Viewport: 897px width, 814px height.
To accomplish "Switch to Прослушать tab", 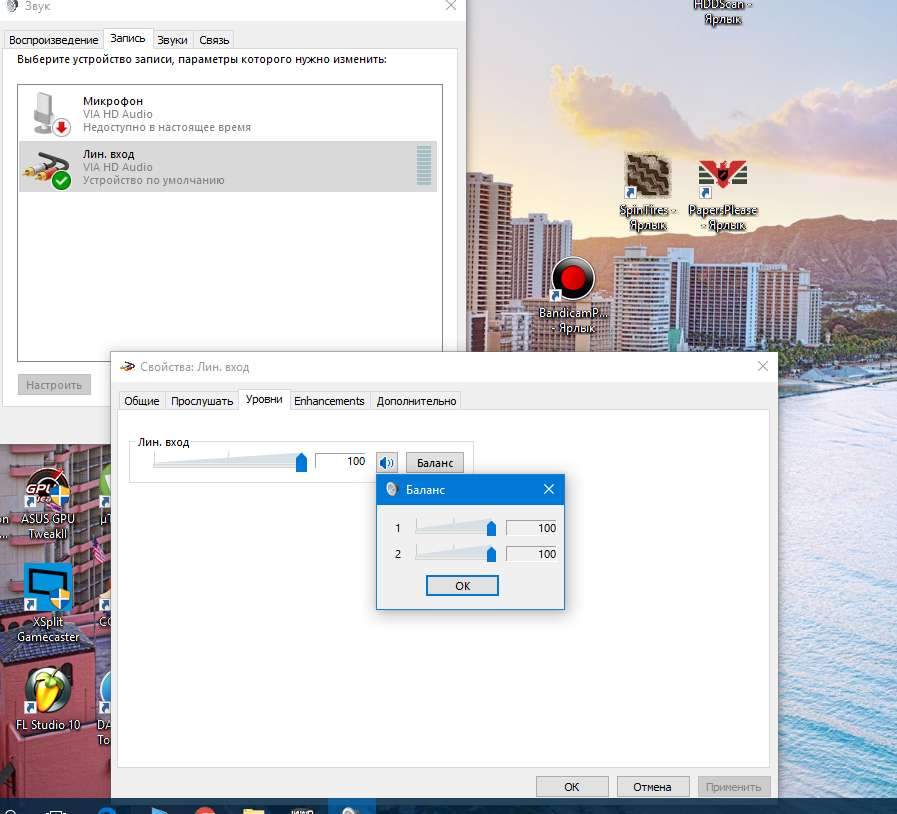I will pyautogui.click(x=202, y=401).
